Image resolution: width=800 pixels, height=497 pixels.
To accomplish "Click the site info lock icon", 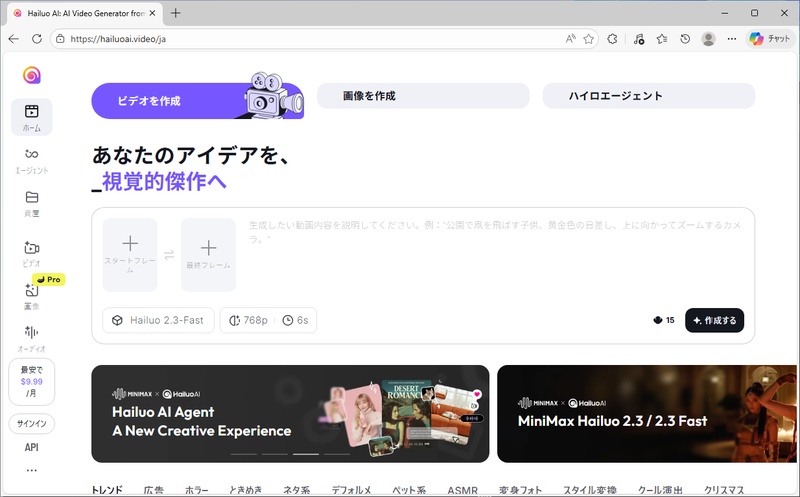I will click(60, 39).
